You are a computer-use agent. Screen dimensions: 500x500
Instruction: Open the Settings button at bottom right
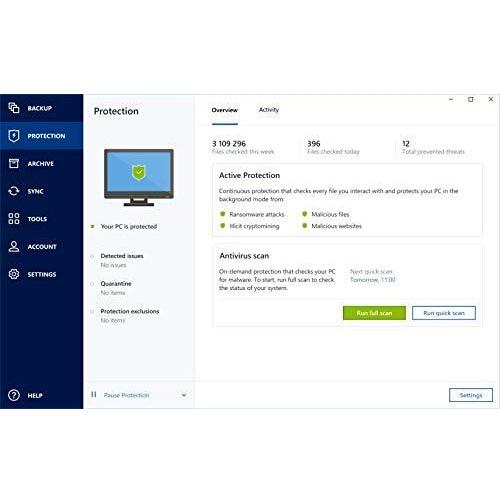click(x=471, y=395)
